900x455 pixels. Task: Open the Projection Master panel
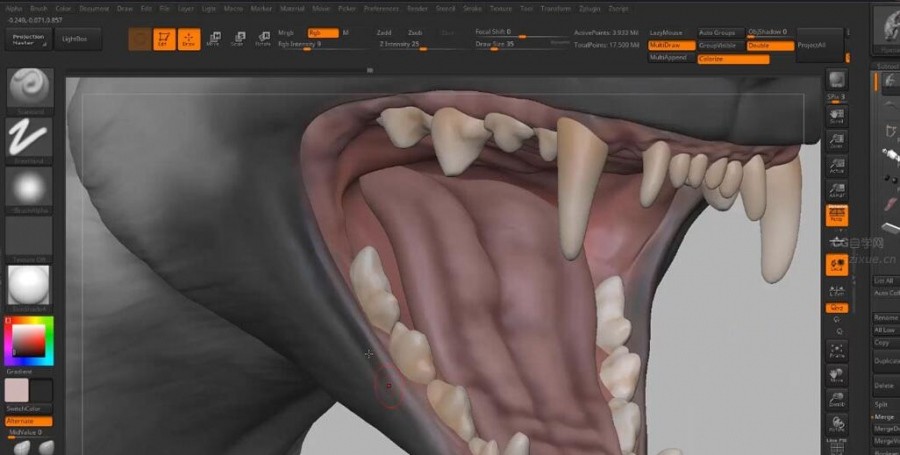30,38
